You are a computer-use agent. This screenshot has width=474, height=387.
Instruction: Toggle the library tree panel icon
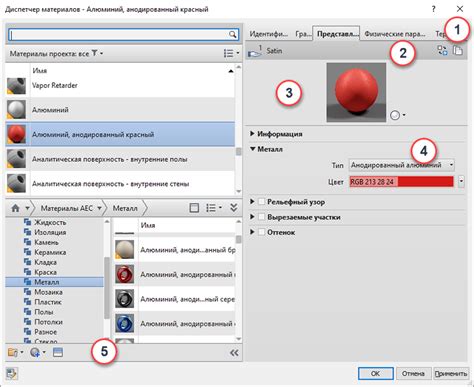pos(194,208)
